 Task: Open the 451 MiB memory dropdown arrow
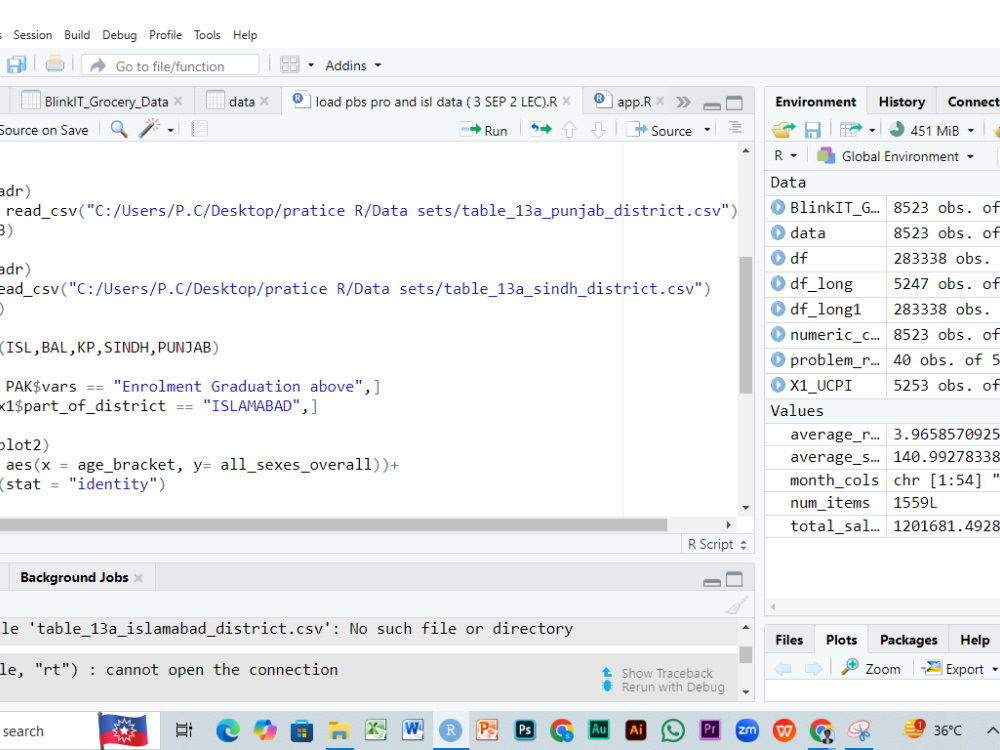click(x=971, y=131)
